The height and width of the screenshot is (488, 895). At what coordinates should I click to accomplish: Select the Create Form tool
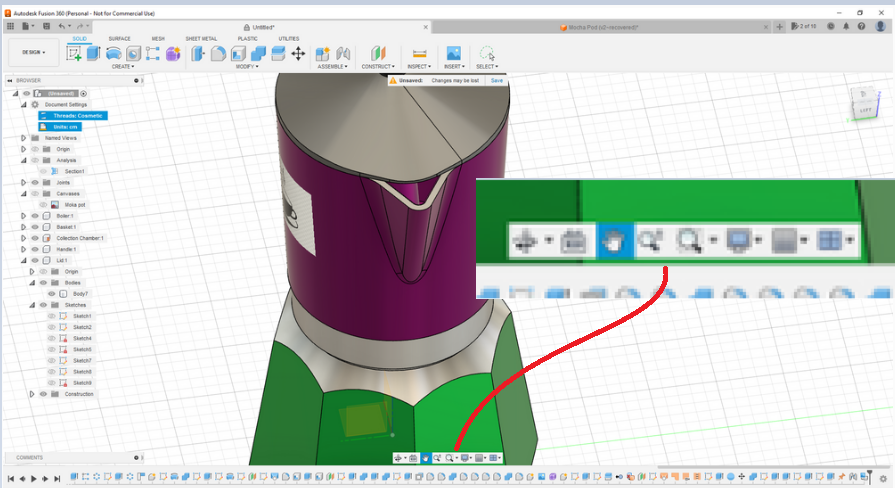point(173,54)
